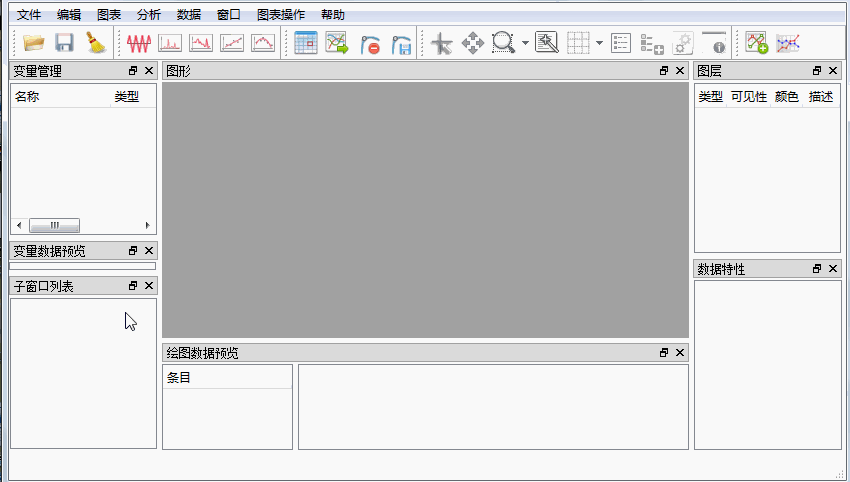The height and width of the screenshot is (482, 850).
Task: Select the crosshair pointer tool
Action: pyautogui.click(x=441, y=43)
